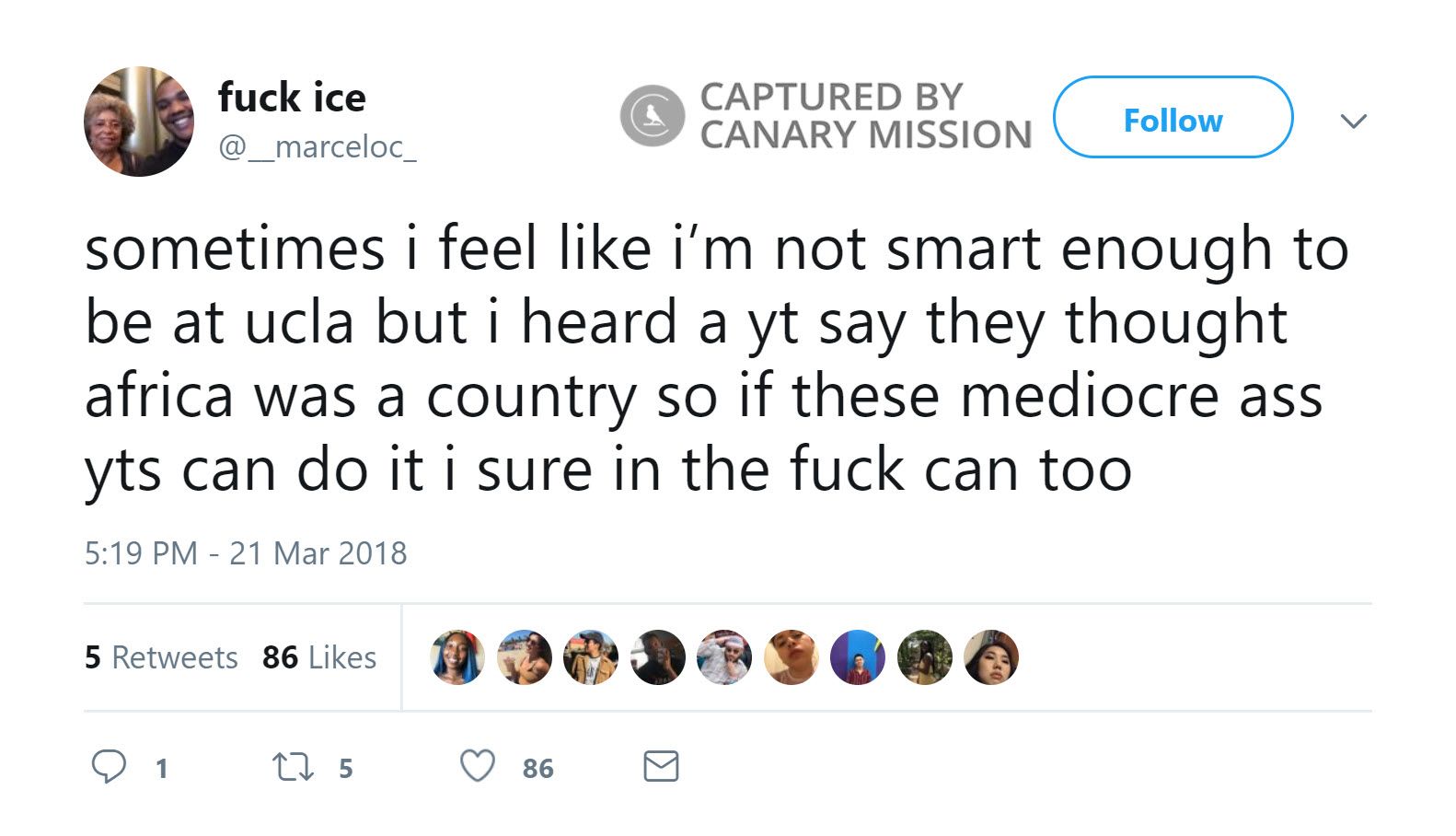Click the last liker avatar in row
Screen dimensions: 1456x836
pyautogui.click(x=990, y=657)
